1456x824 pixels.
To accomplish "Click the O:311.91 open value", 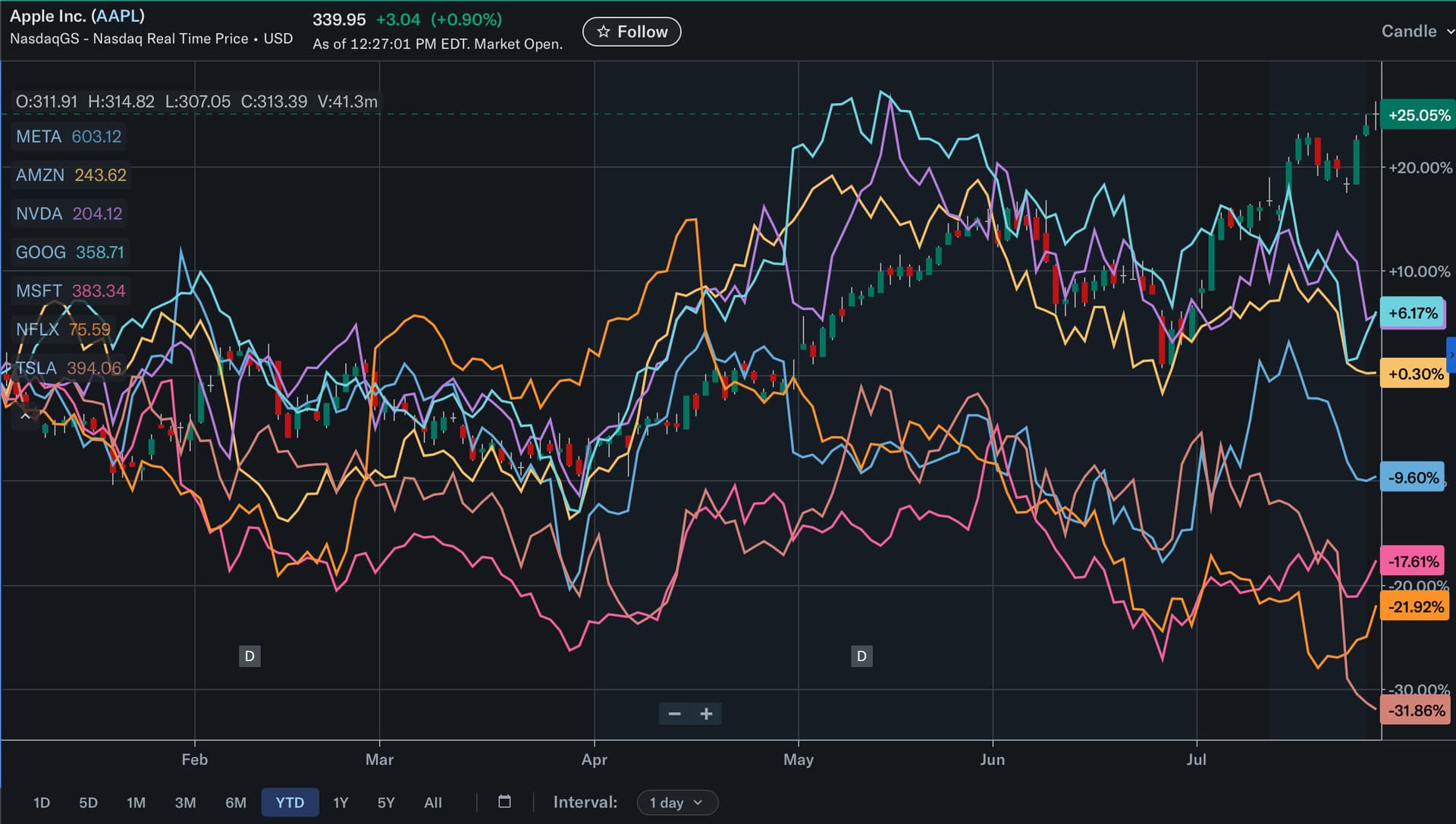I will [47, 102].
